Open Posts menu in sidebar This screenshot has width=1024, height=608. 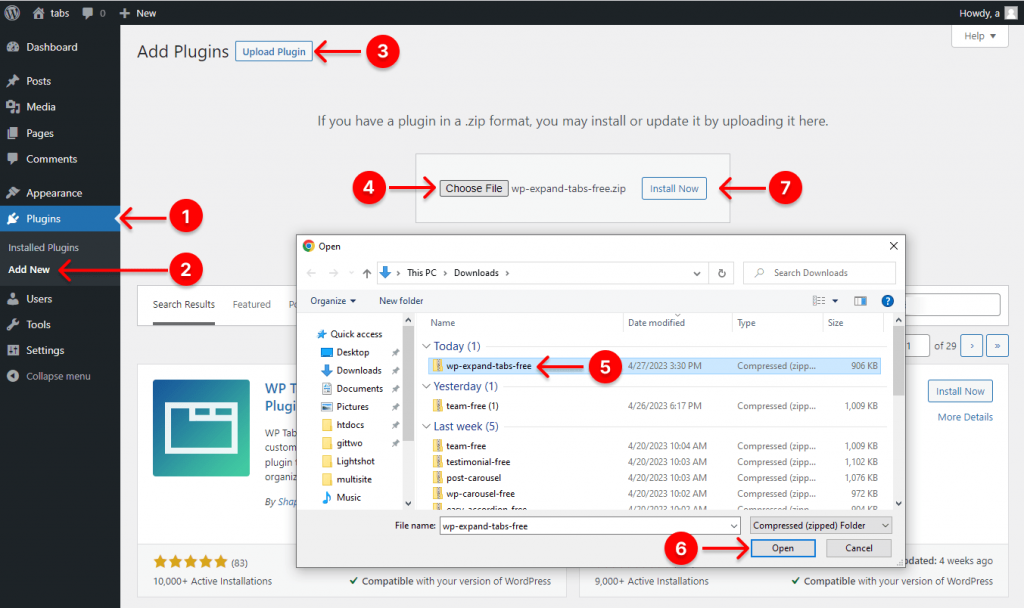click(x=39, y=81)
